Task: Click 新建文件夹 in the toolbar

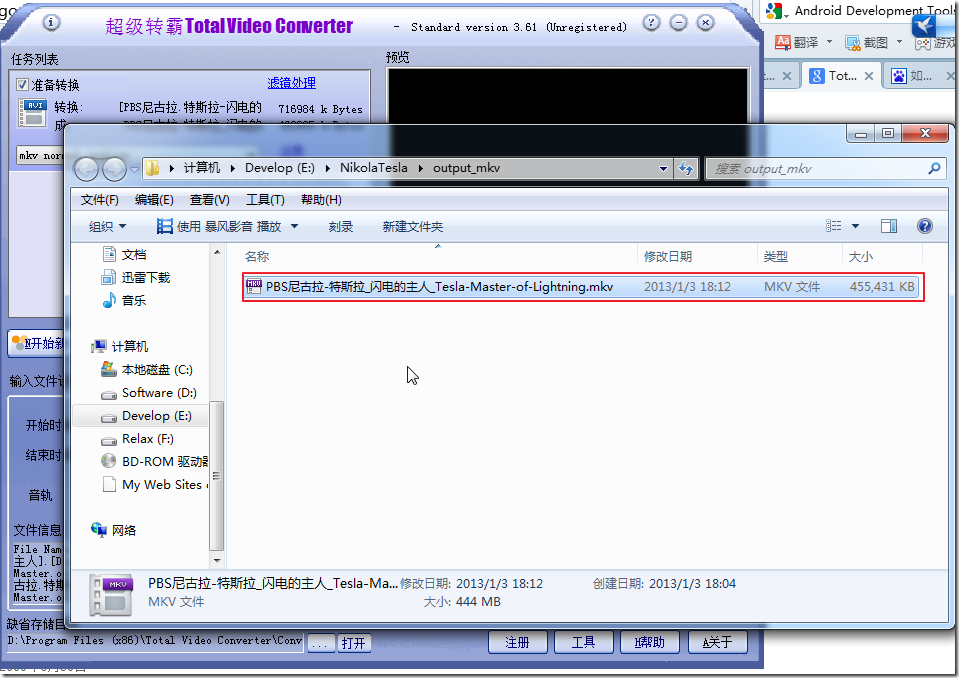Action: 413,227
